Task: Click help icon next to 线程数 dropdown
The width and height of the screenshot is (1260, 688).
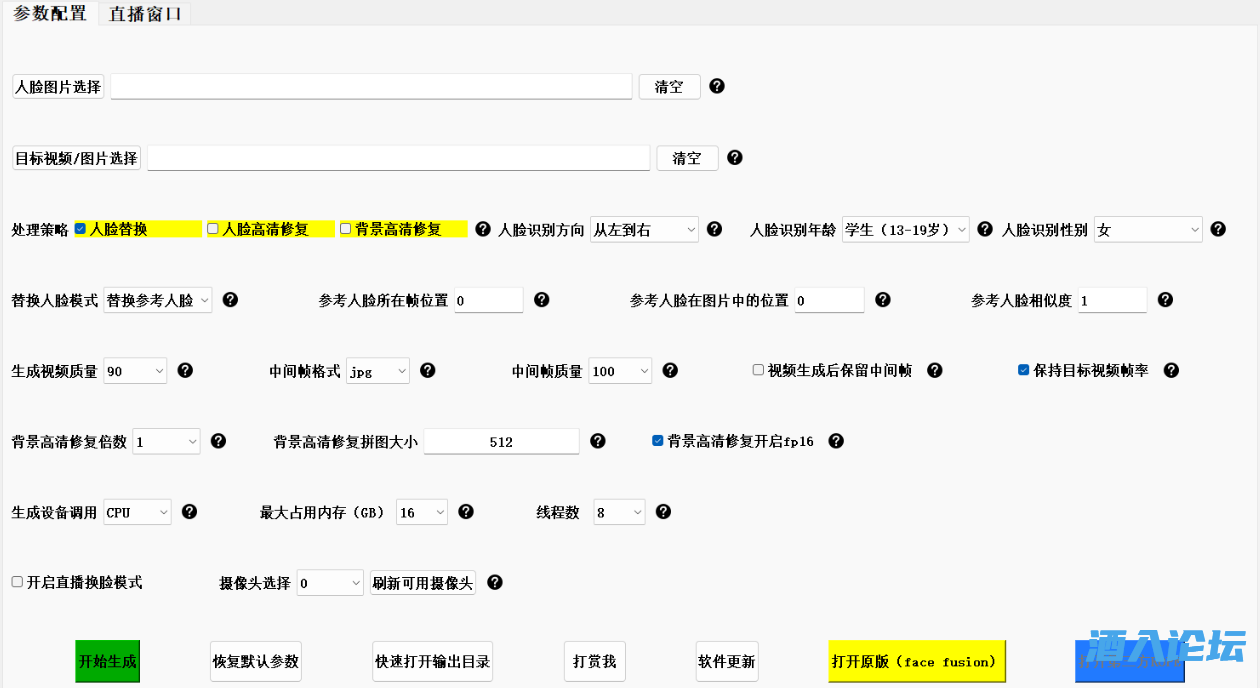Action: [663, 512]
